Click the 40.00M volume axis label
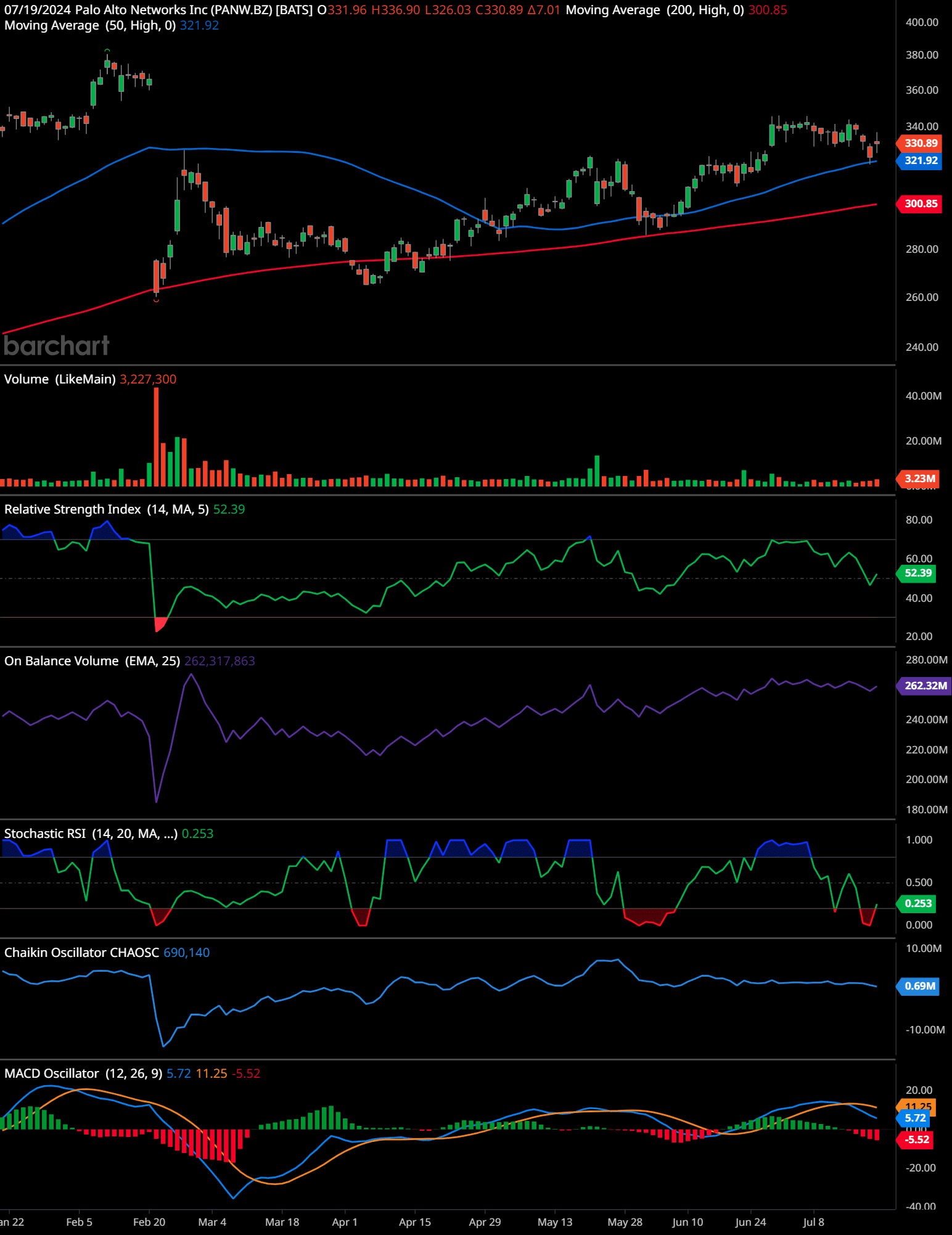Viewport: 952px width, 1235px height. 924,396
